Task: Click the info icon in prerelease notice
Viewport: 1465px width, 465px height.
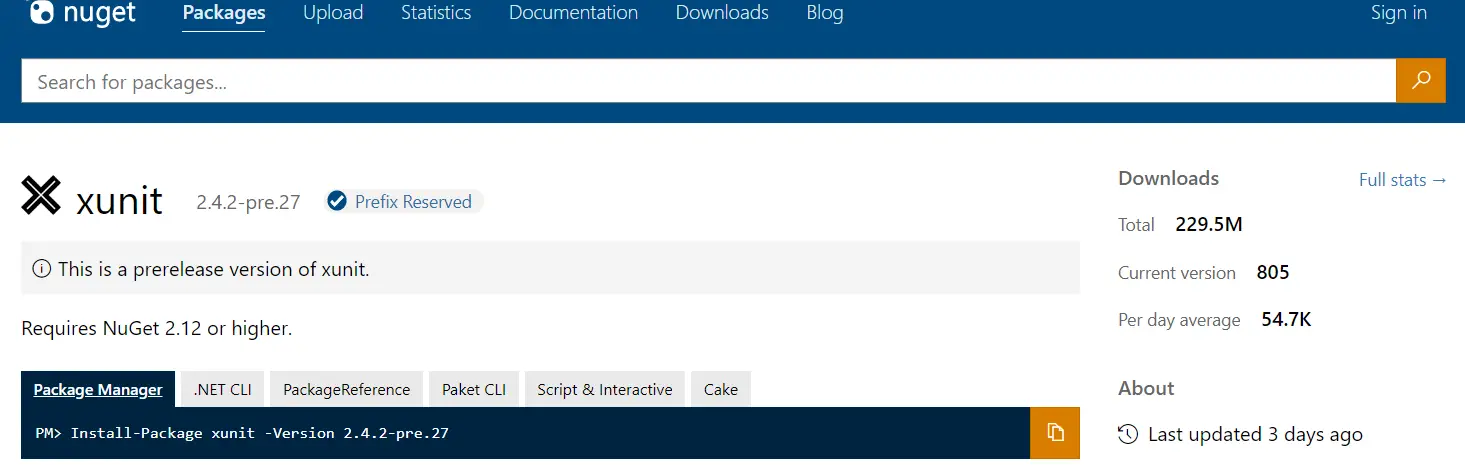Action: [42, 269]
